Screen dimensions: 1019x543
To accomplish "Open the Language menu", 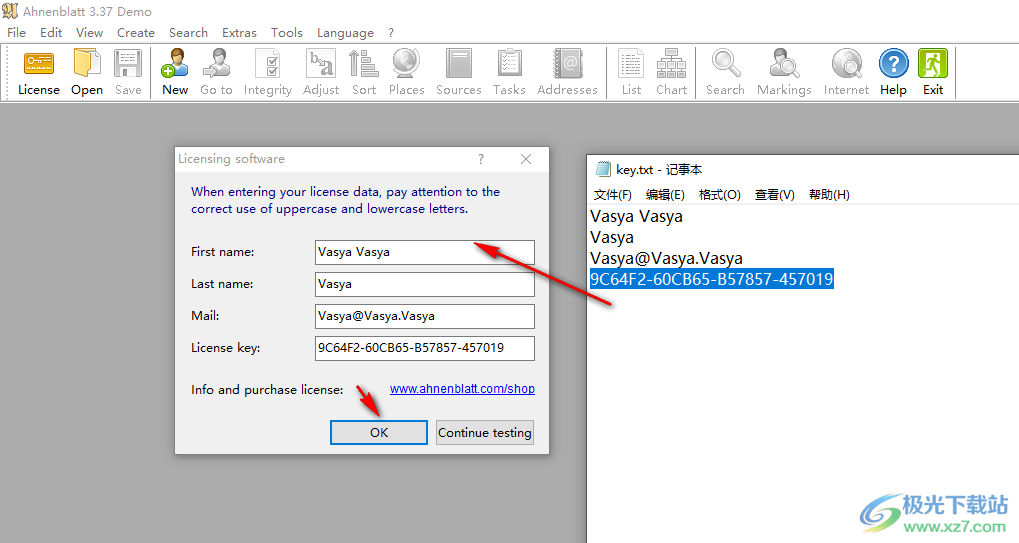I will (345, 32).
